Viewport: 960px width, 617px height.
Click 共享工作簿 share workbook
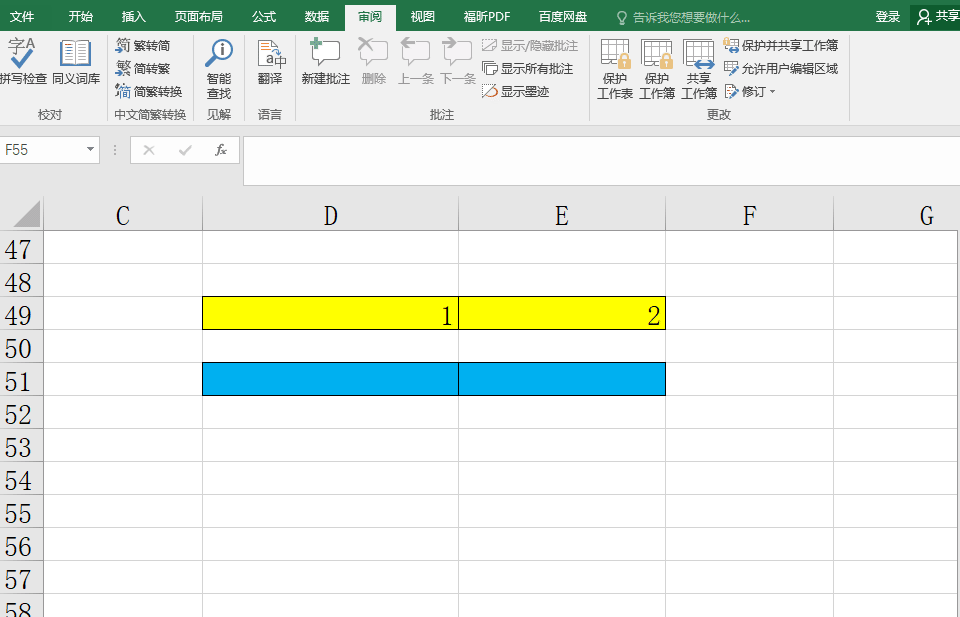[x=699, y=69]
